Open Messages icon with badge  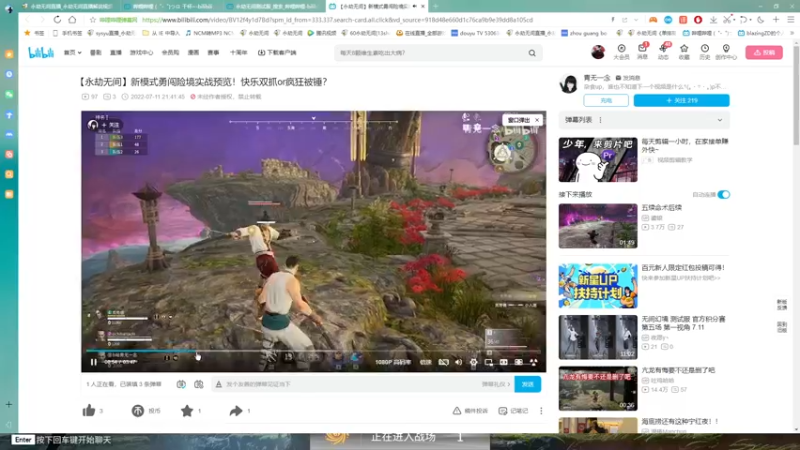642,52
